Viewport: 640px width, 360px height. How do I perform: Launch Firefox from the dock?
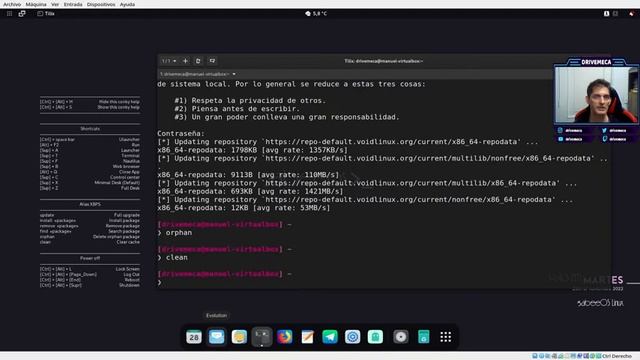(284, 337)
